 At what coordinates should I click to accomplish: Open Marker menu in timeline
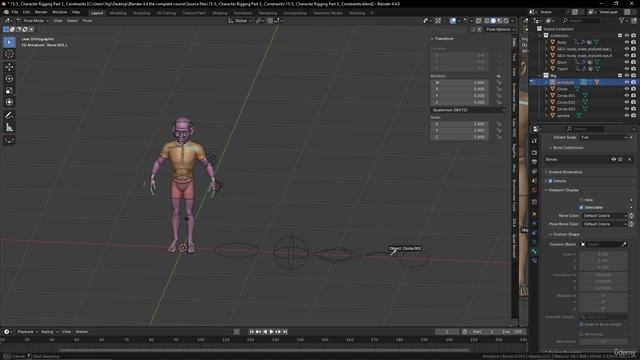click(82, 332)
